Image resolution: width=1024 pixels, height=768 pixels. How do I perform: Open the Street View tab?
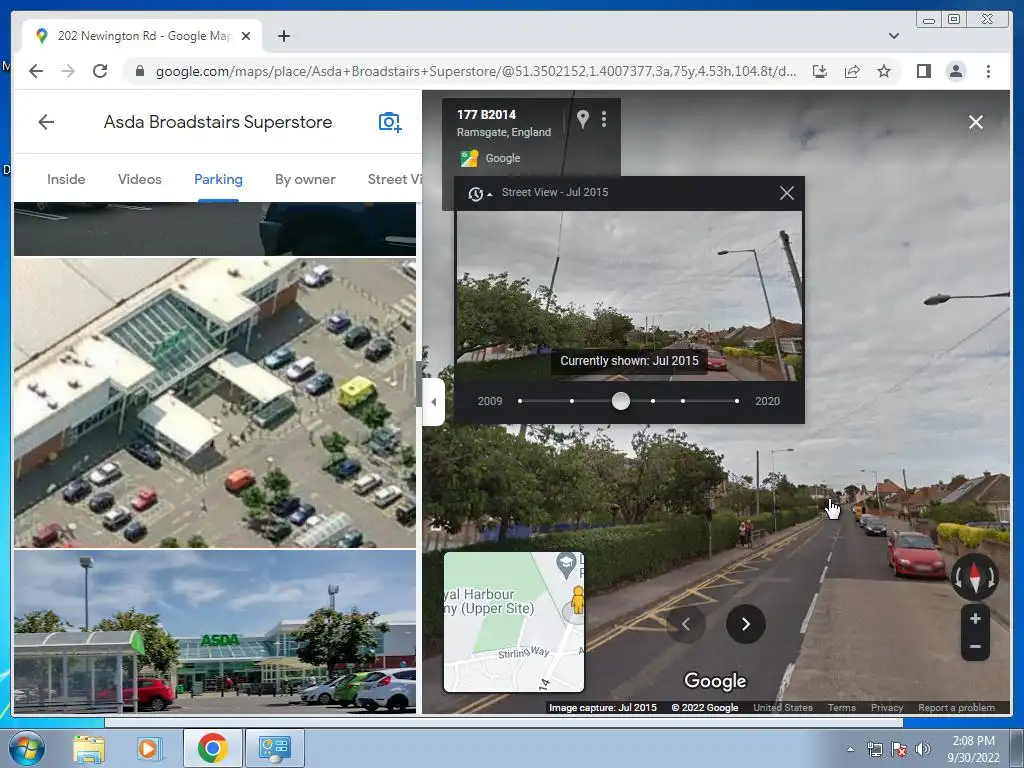coord(394,179)
